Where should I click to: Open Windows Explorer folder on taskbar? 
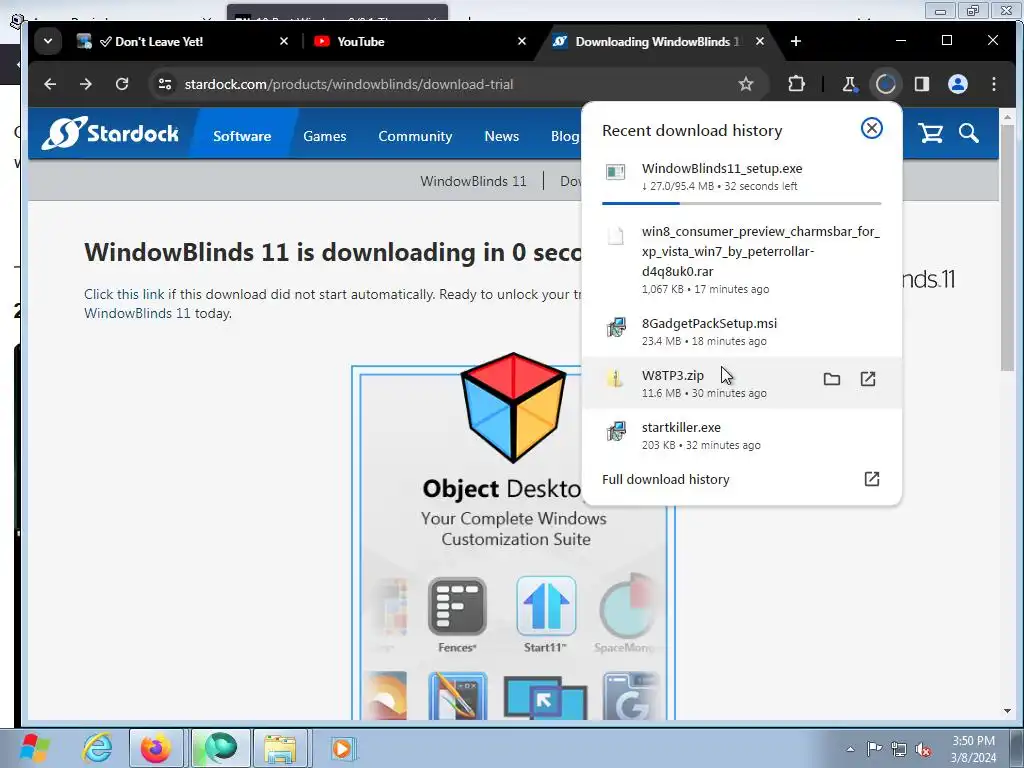click(280, 748)
